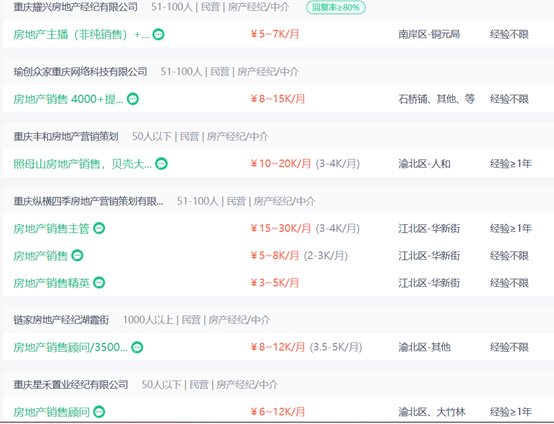Visit 重庆纵横四季房地产营销策划有限 company page
This screenshot has width=554, height=424.
pyautogui.click(x=89, y=201)
